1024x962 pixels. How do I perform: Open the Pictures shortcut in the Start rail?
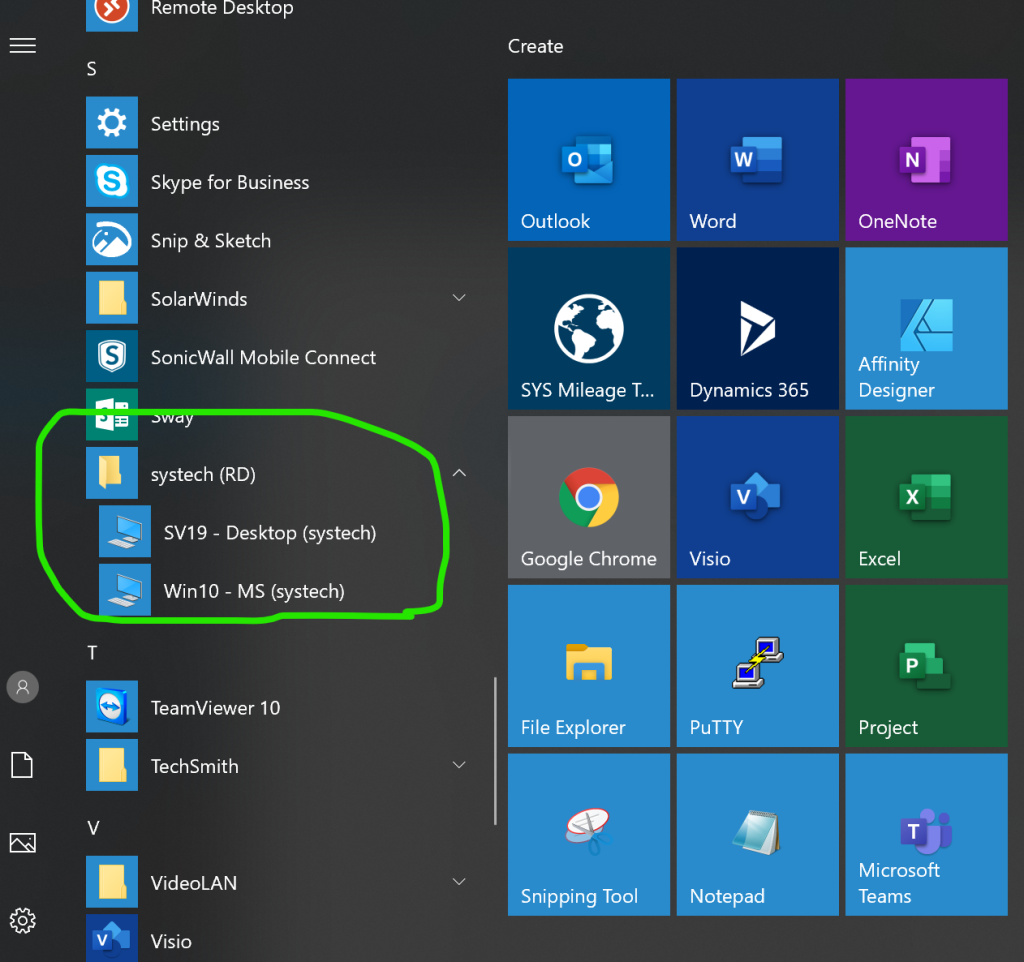[23, 843]
